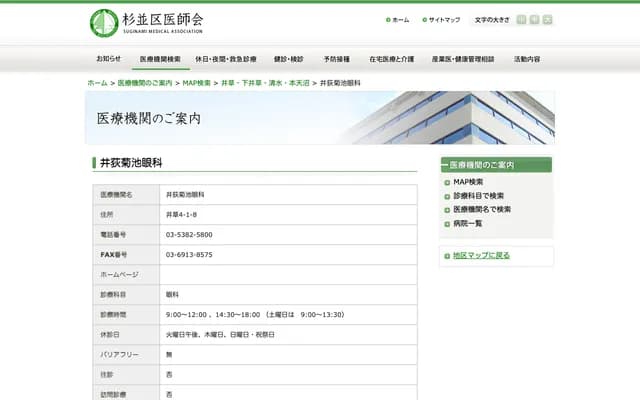Select large font size button

[x=547, y=20]
